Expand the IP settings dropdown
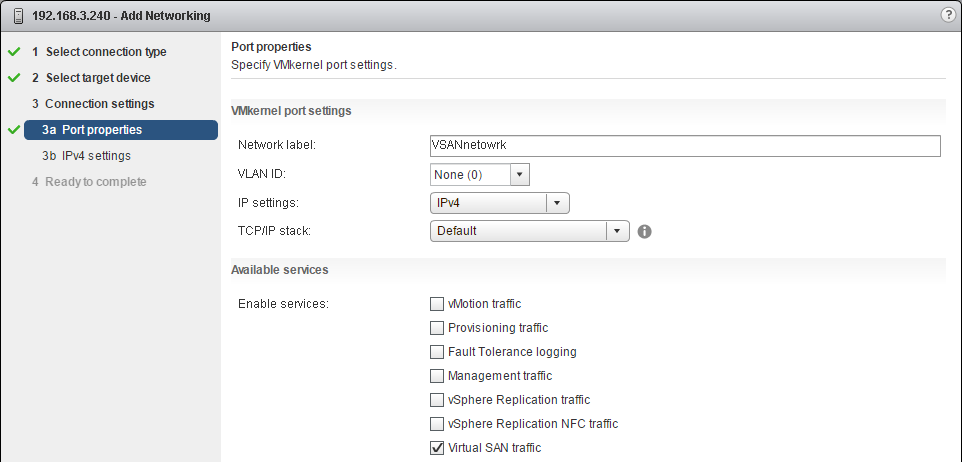Image resolution: width=962 pixels, height=462 pixels. [x=558, y=203]
